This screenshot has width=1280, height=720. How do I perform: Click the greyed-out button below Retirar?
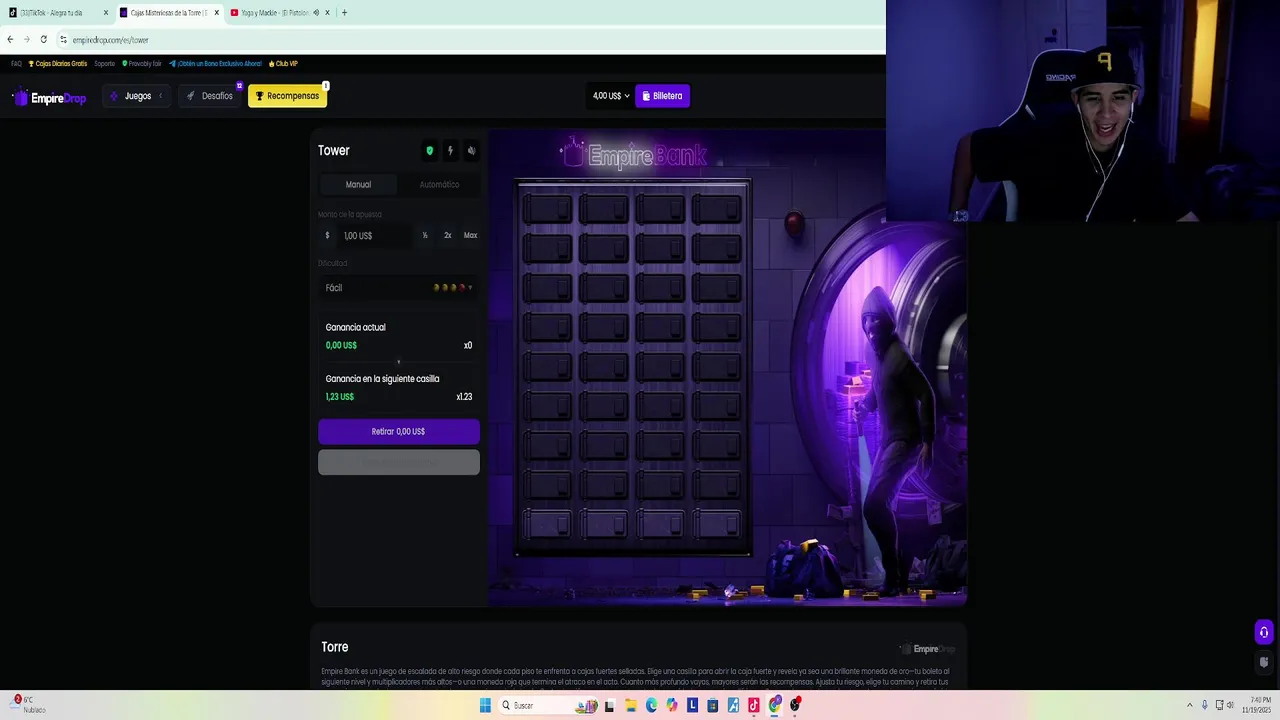click(399, 462)
